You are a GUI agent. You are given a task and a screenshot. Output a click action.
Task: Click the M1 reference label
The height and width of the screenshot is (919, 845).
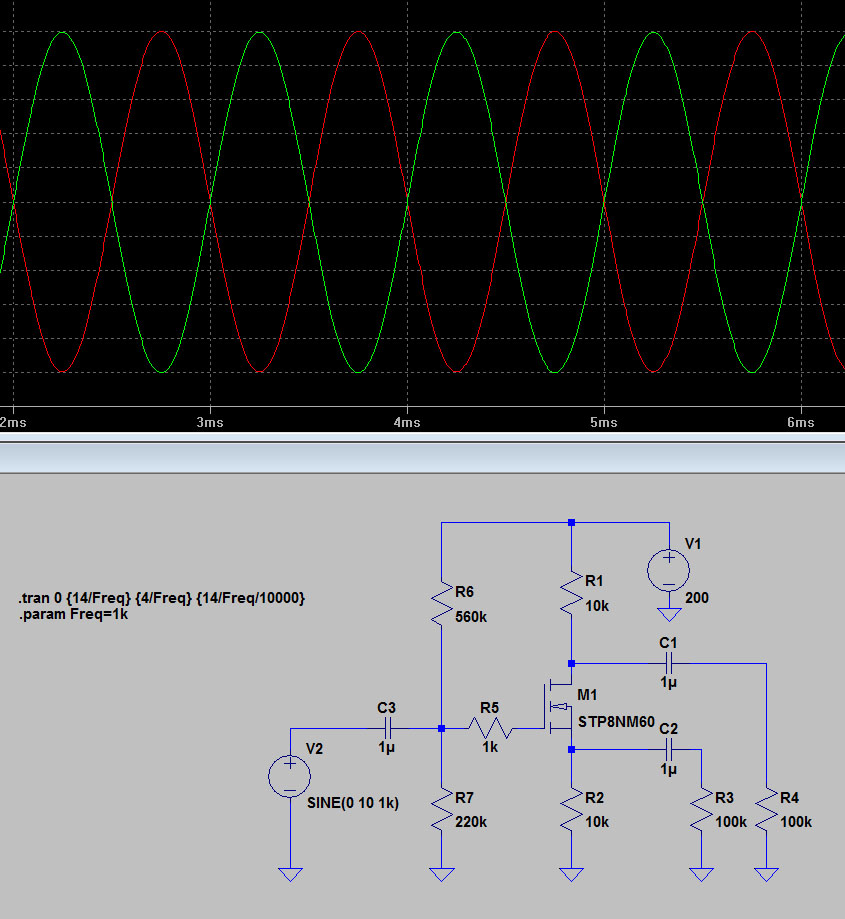[x=587, y=695]
